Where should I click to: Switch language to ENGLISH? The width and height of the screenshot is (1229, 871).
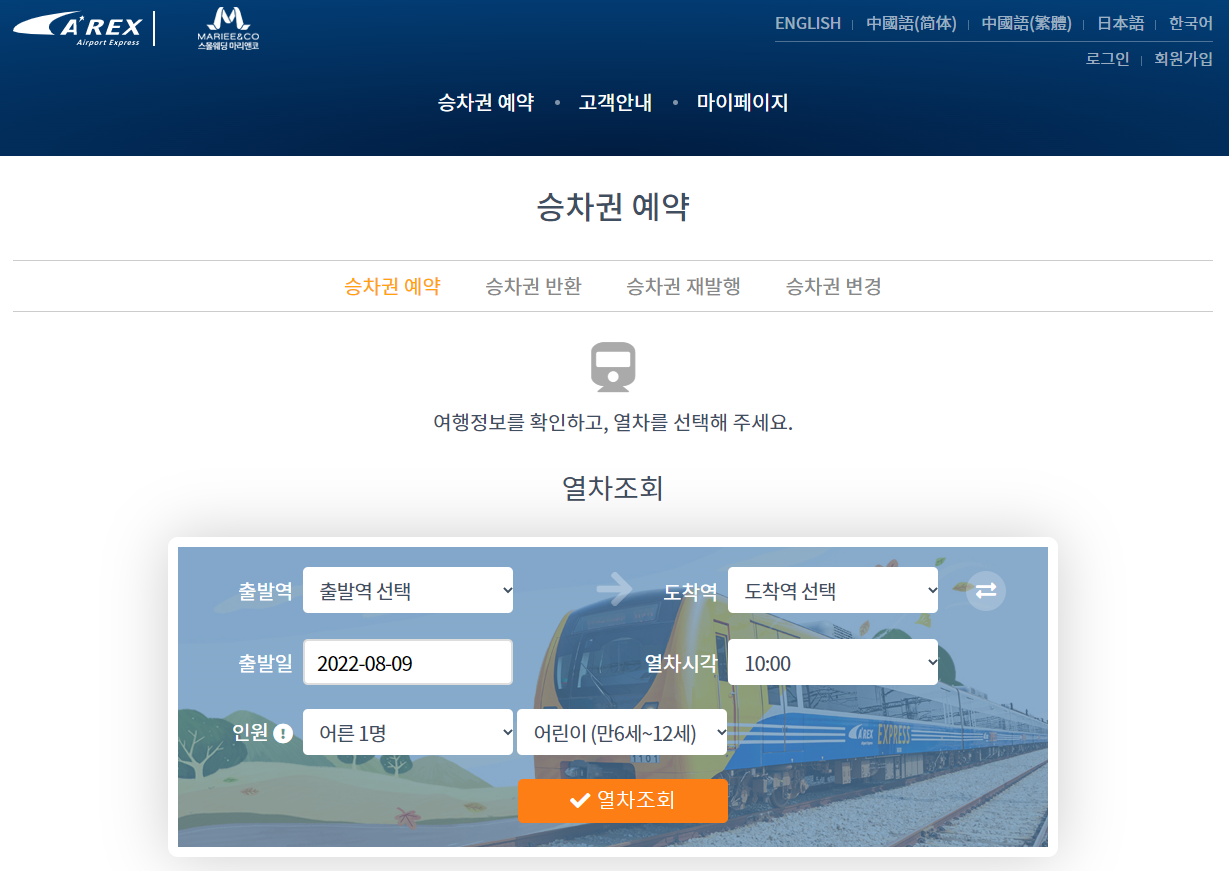[808, 23]
